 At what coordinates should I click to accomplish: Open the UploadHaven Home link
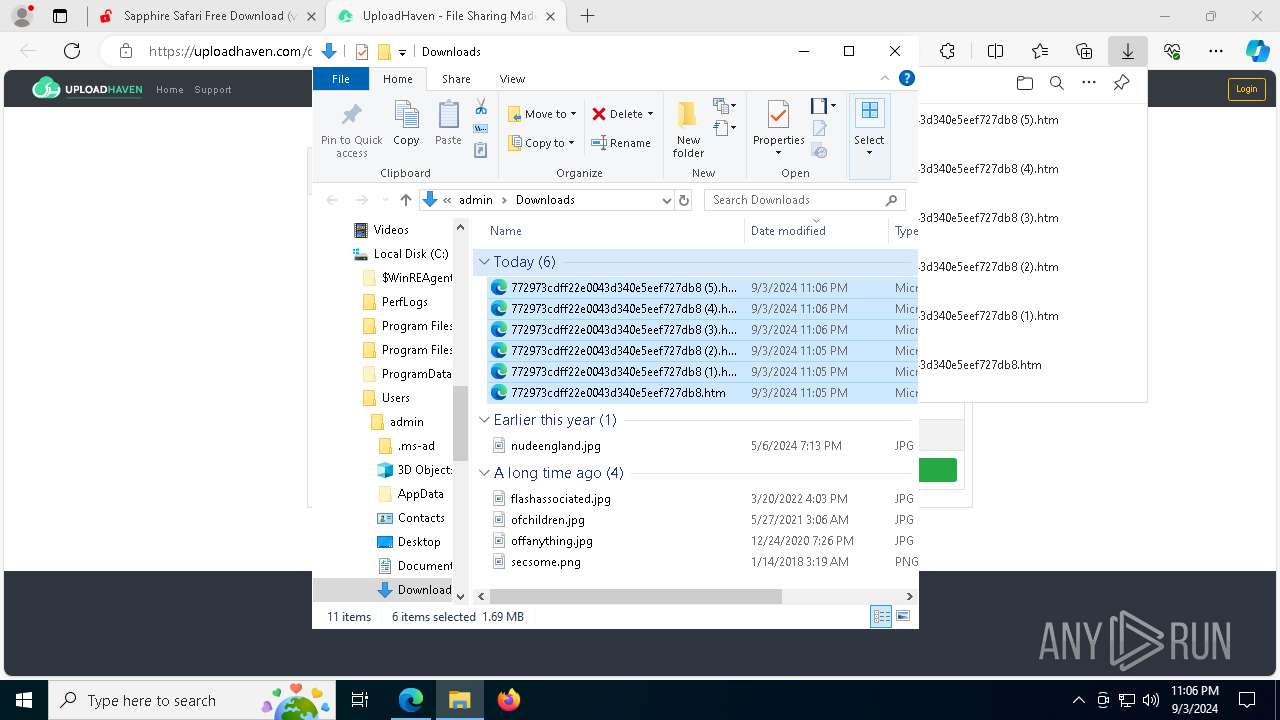(x=170, y=90)
